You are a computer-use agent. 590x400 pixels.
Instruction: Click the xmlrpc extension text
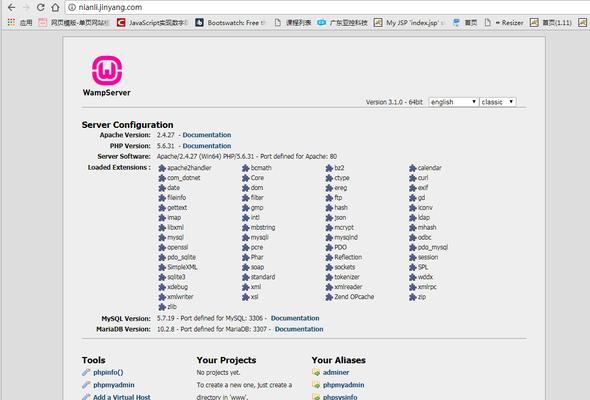click(427, 287)
